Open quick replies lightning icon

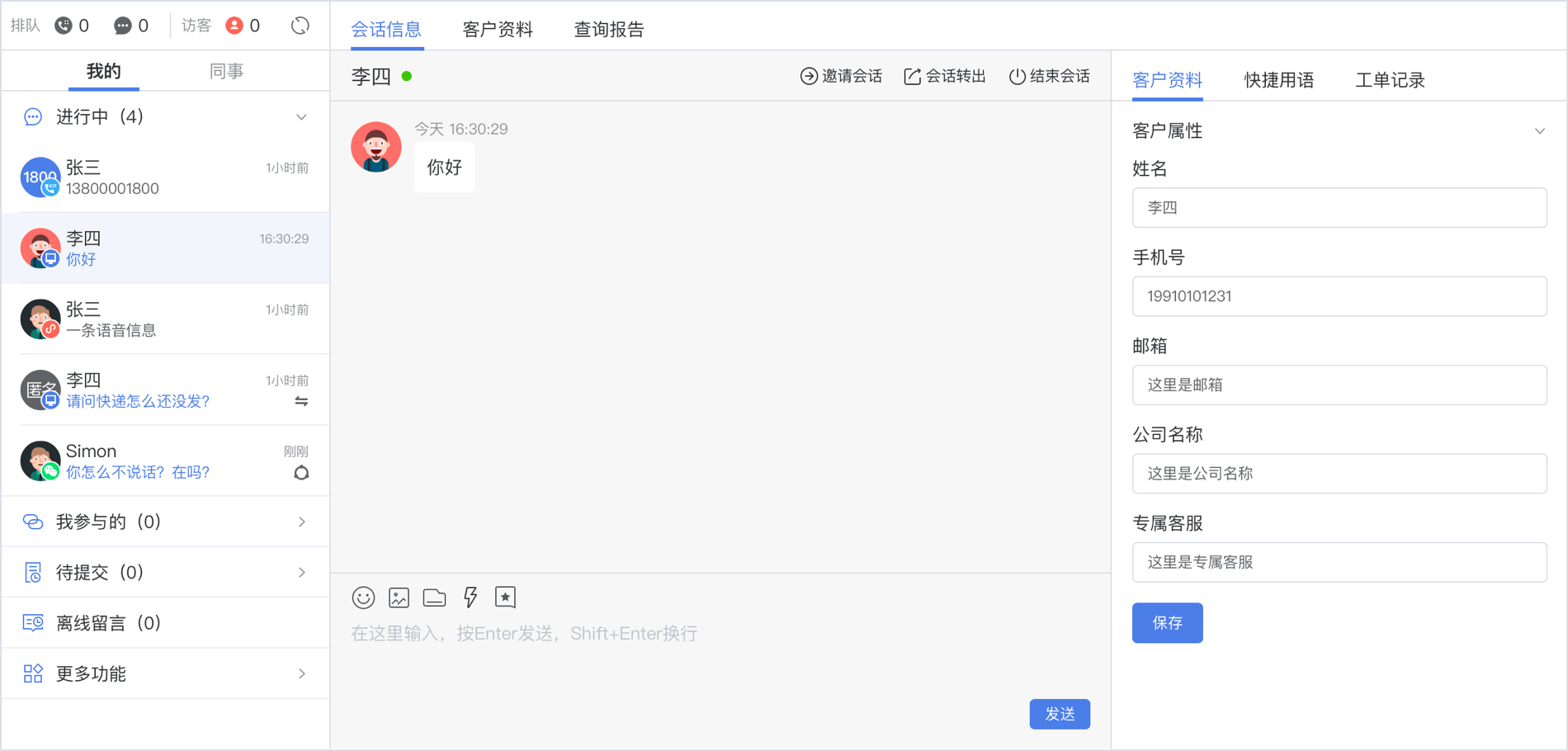click(470, 597)
